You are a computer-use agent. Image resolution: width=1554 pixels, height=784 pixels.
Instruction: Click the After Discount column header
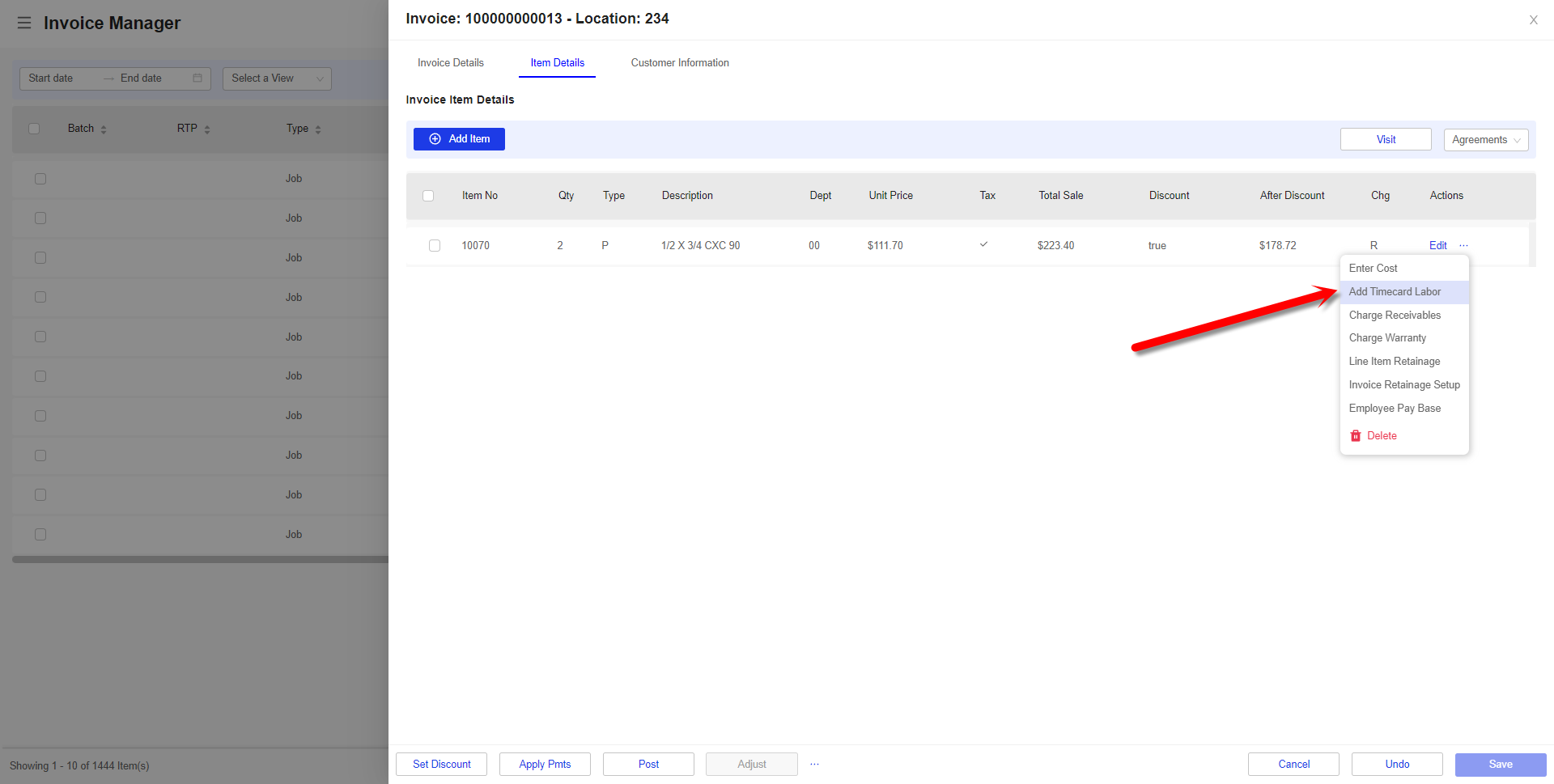(1292, 196)
